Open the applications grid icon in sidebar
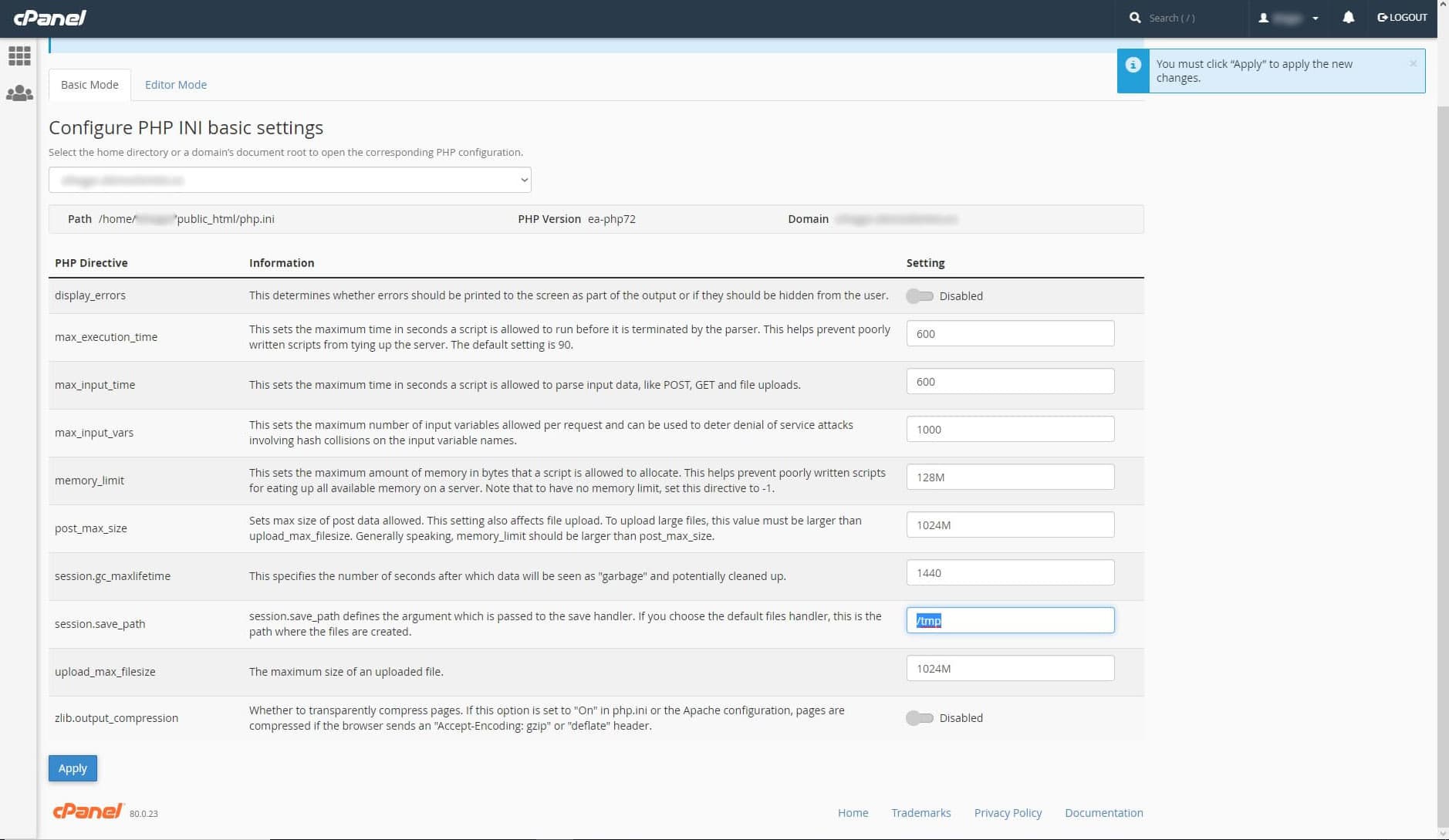 click(19, 56)
